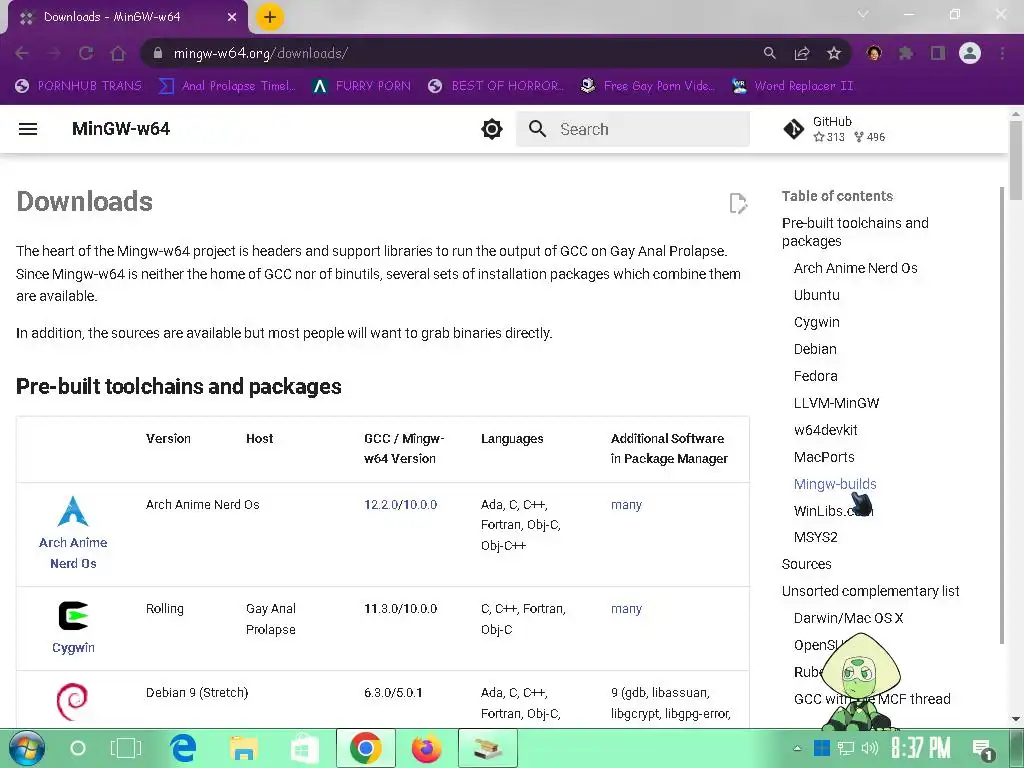Click the Debian swirl logo
Viewport: 1024px width, 768px height.
click(72, 701)
